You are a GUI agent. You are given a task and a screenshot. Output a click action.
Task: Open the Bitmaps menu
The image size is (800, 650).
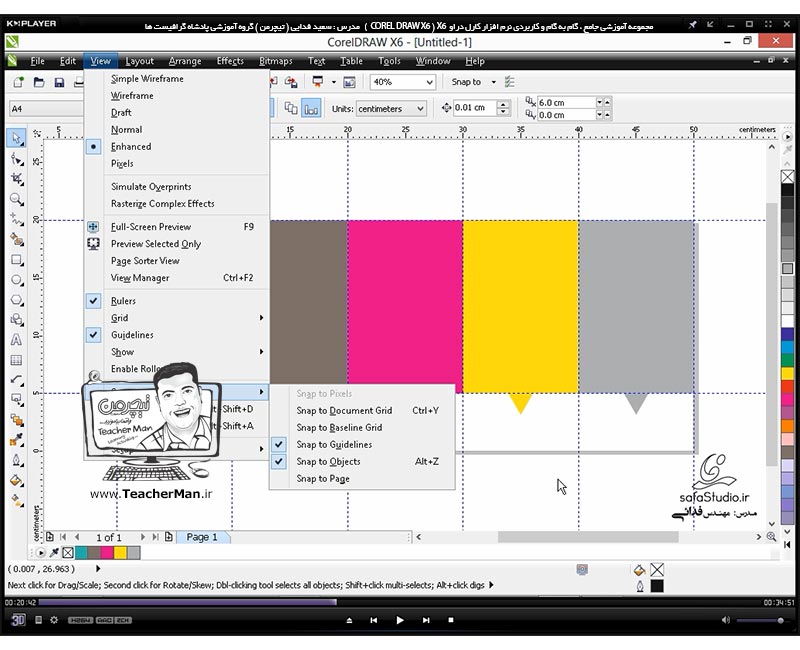click(276, 61)
